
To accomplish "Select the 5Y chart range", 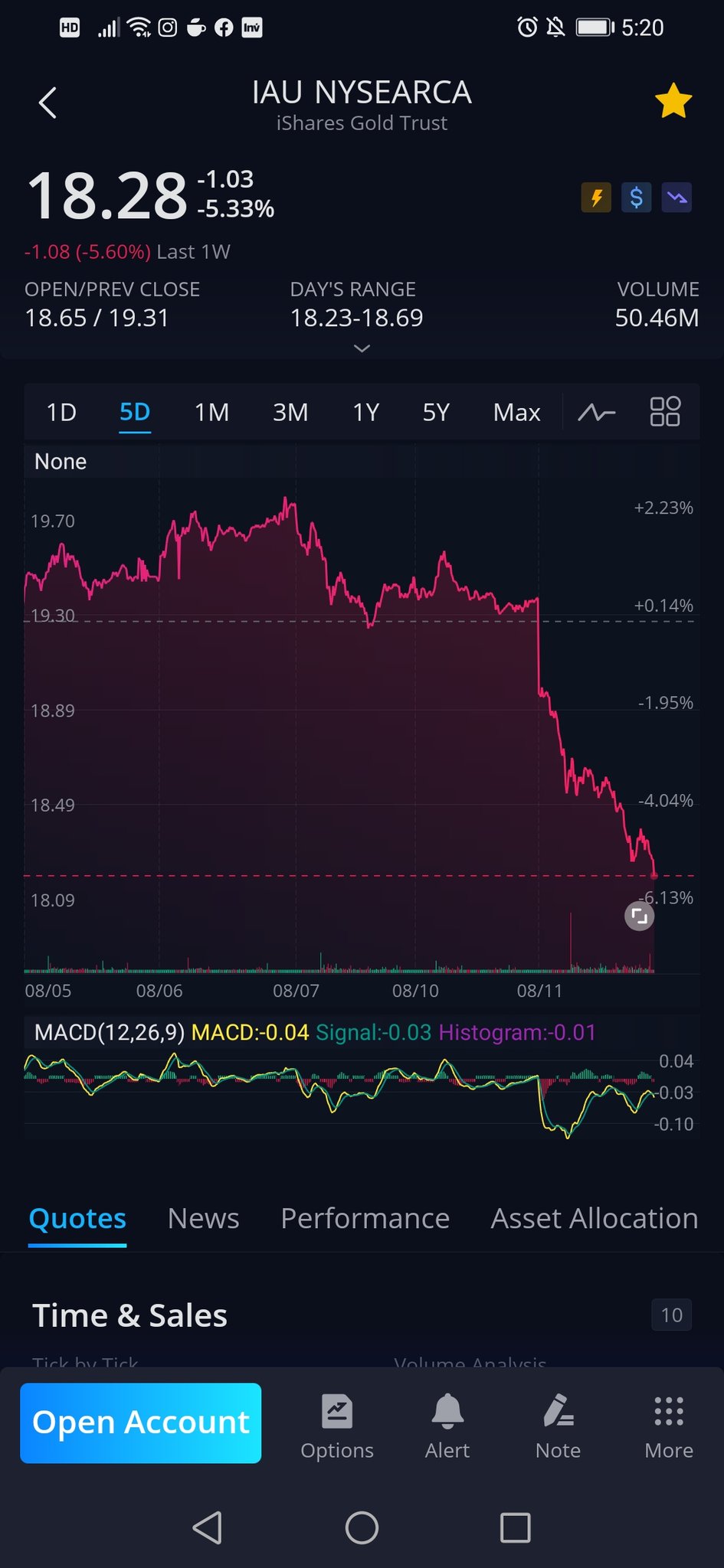I will (x=436, y=413).
